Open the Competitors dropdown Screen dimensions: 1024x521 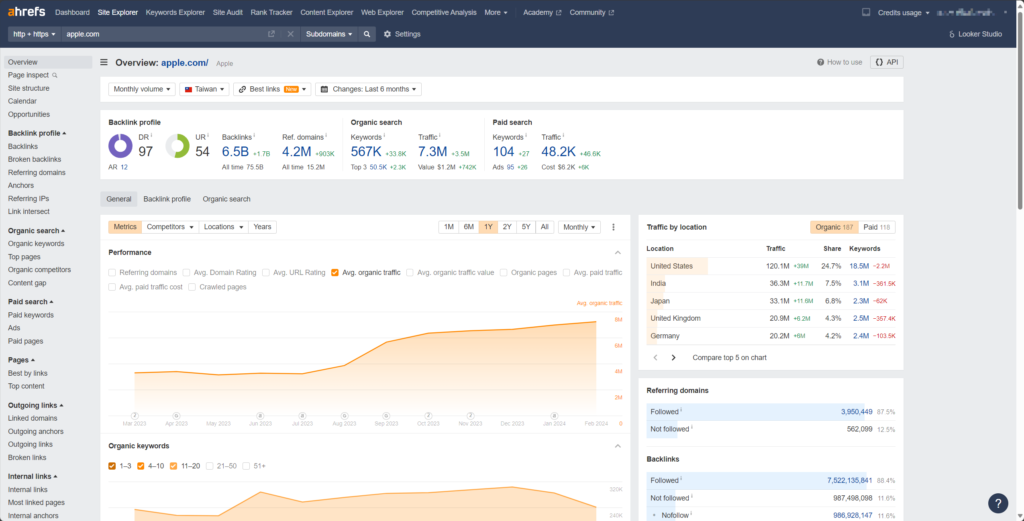[x=170, y=227]
